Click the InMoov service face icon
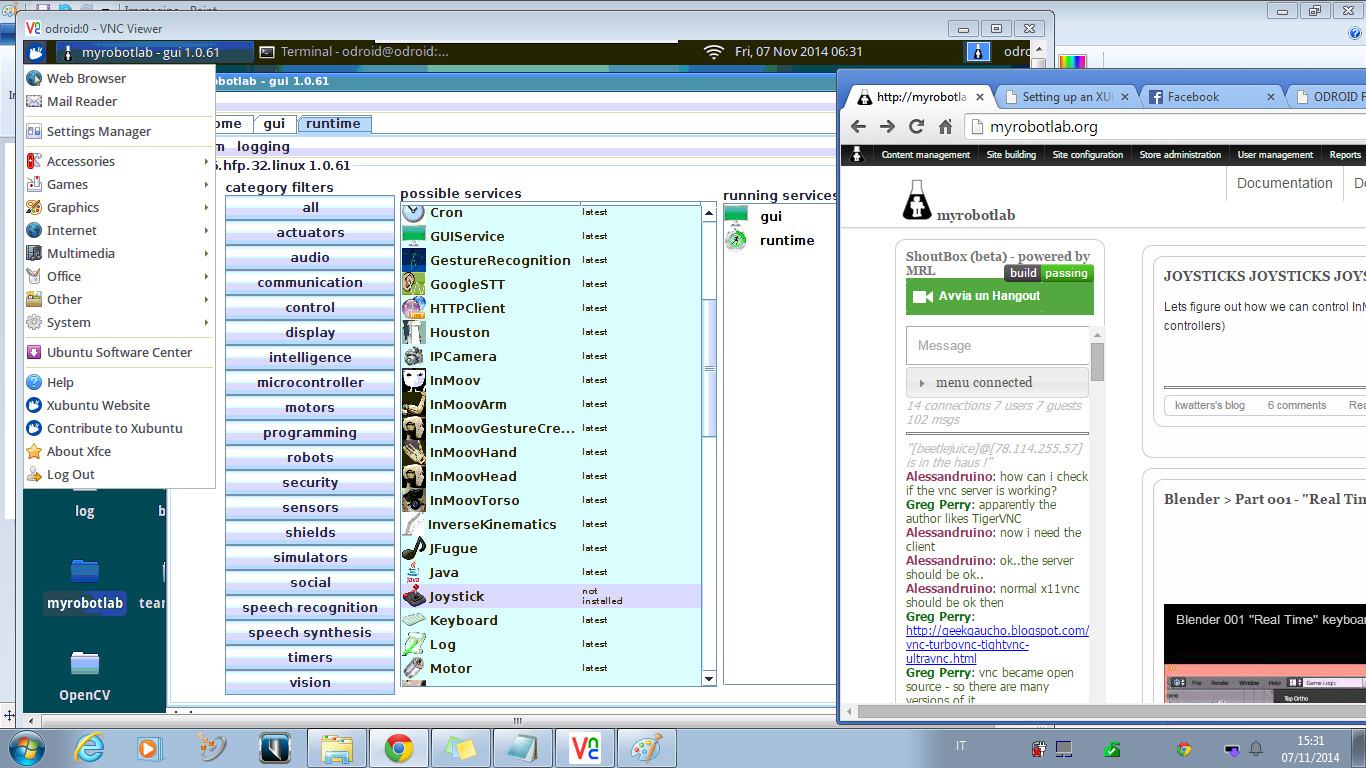The height and width of the screenshot is (768, 1366). click(414, 380)
